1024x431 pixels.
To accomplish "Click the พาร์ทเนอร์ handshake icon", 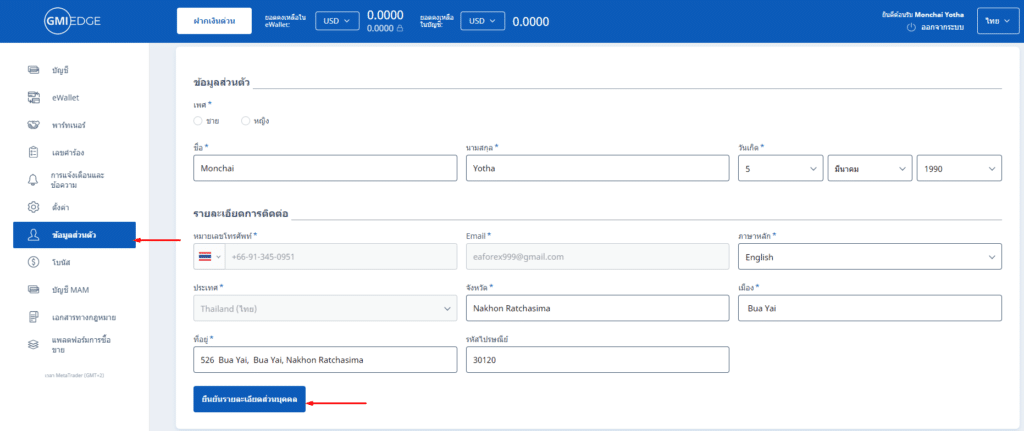I will 33,125.
